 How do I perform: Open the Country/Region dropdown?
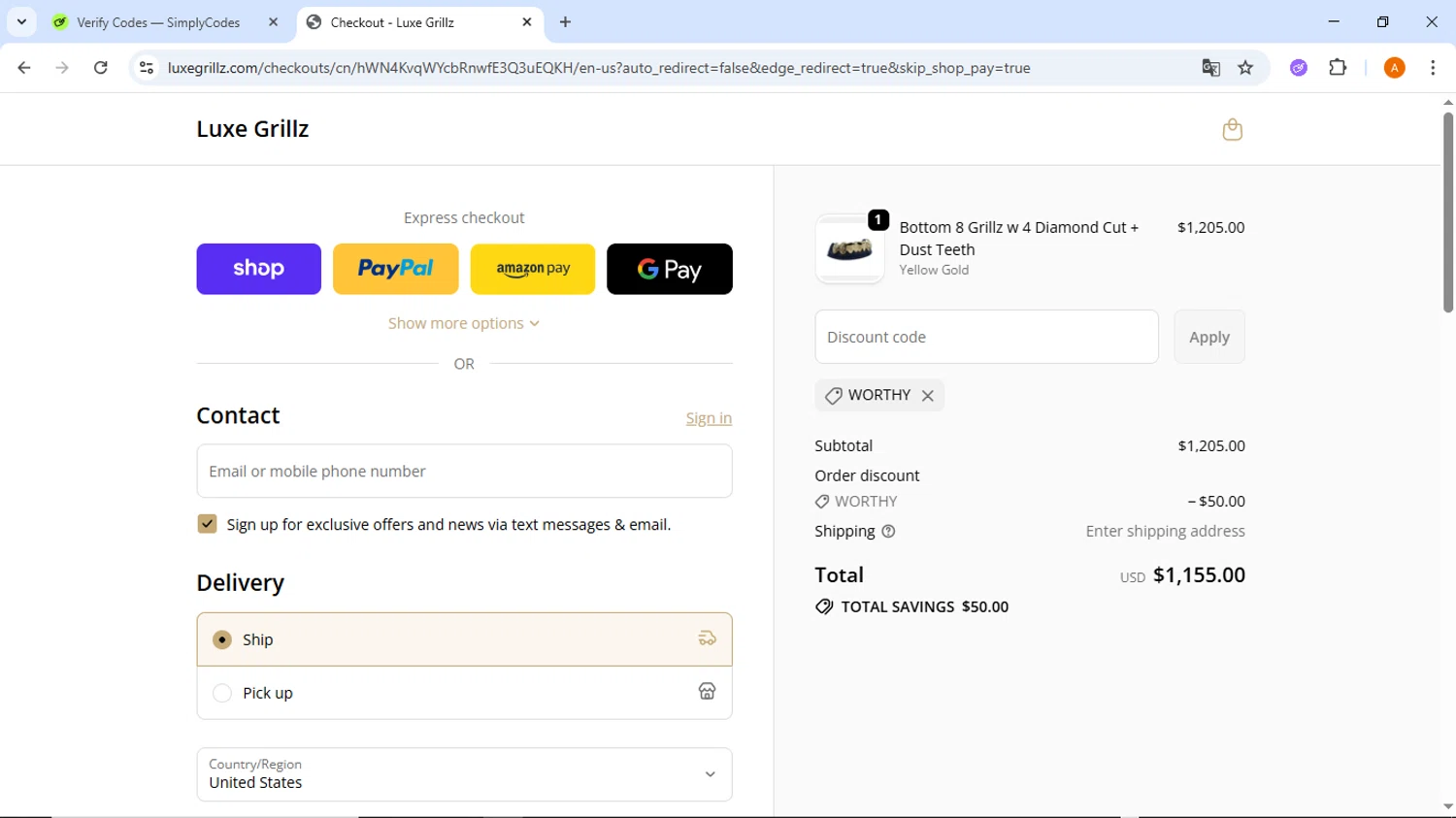pos(464,774)
